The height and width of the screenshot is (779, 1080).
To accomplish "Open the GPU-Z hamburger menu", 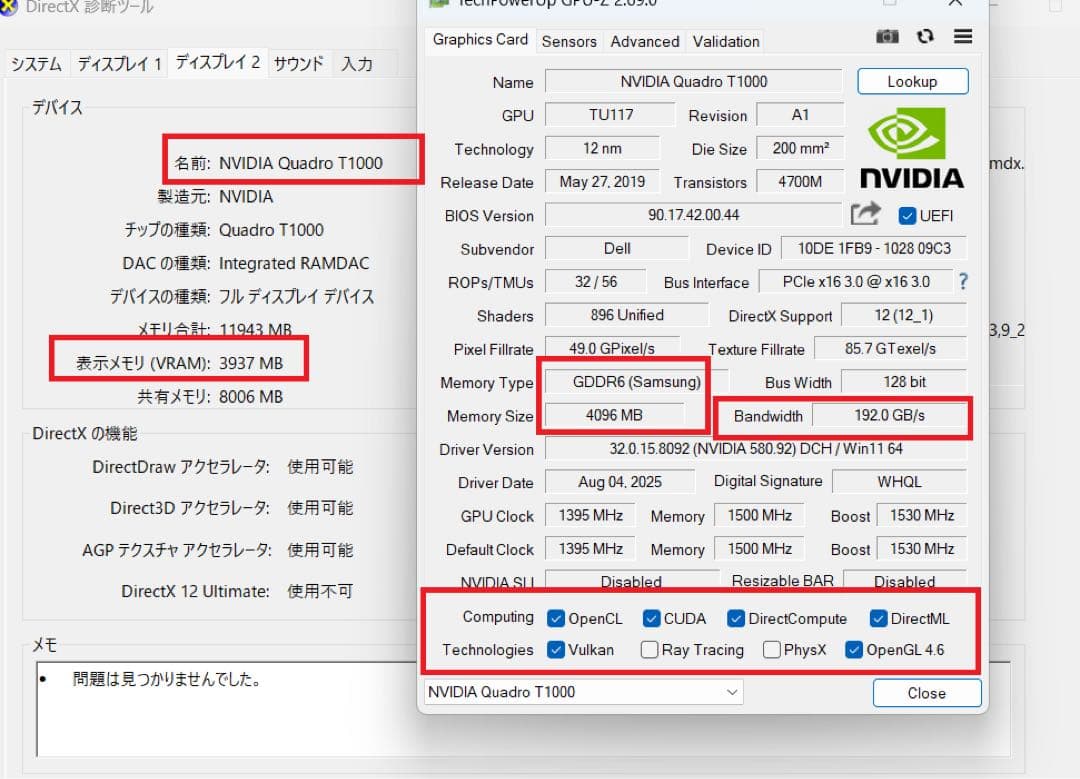I will click(x=963, y=36).
